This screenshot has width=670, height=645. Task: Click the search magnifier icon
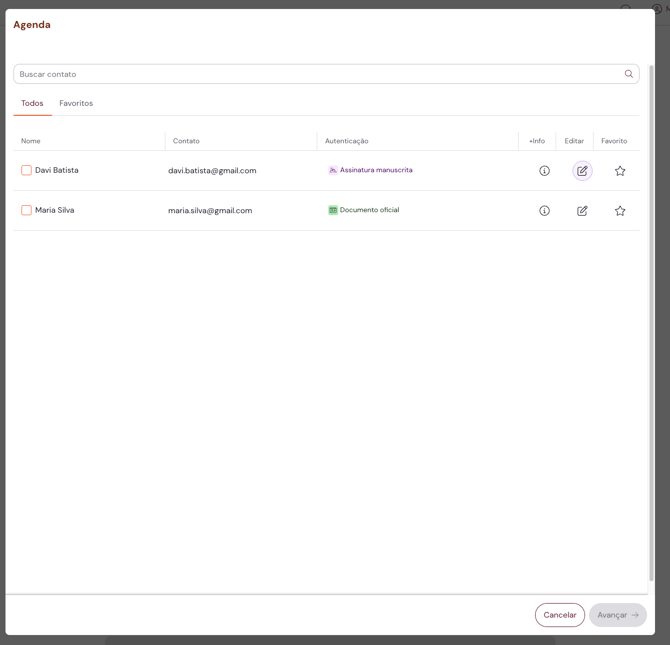[628, 74]
